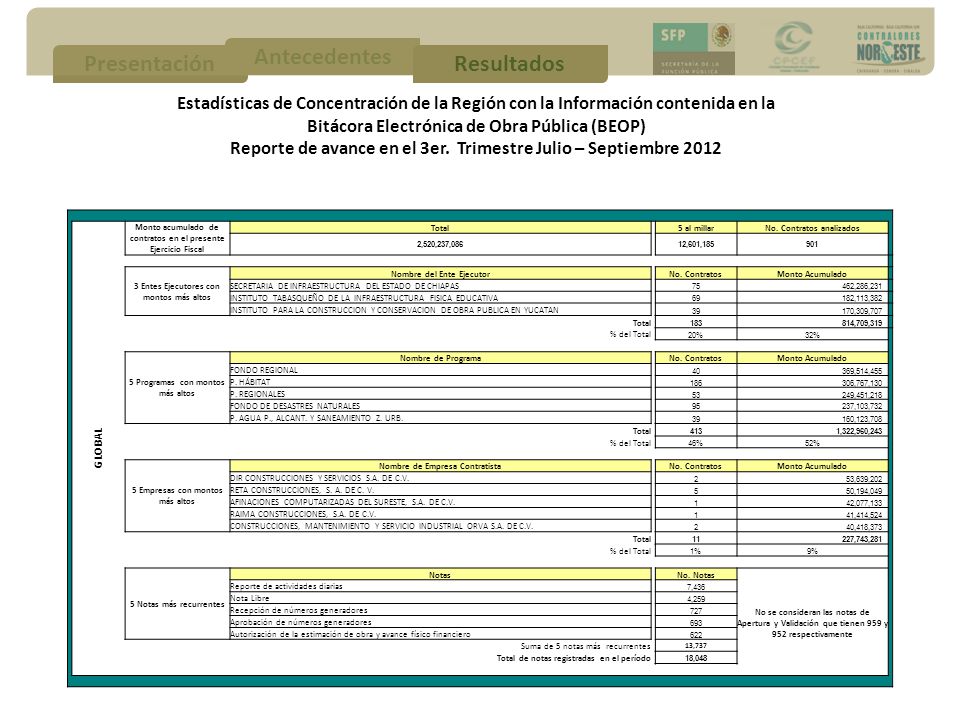Select Aprobación de números generadores row
This screenshot has height=720, width=960.
(x=440, y=622)
